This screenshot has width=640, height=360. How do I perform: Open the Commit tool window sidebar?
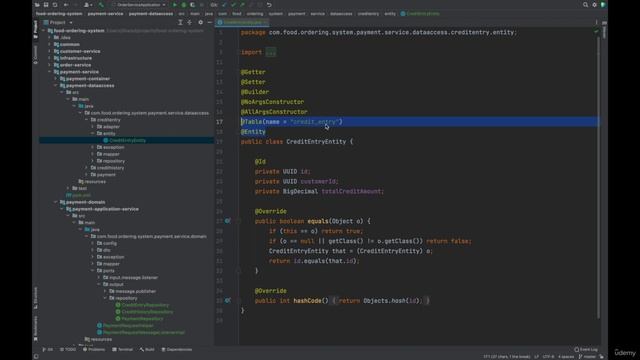[x=36, y=55]
